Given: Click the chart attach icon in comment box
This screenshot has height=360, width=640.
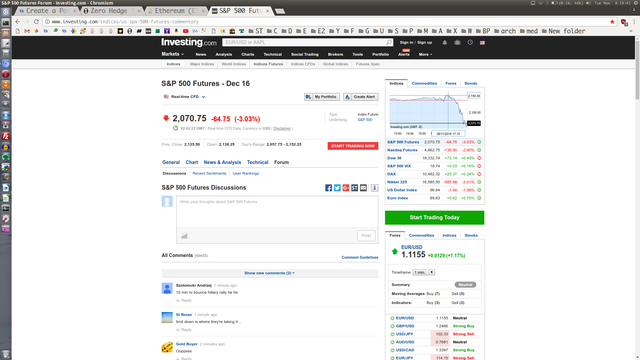Looking at the screenshot, I should tap(184, 236).
